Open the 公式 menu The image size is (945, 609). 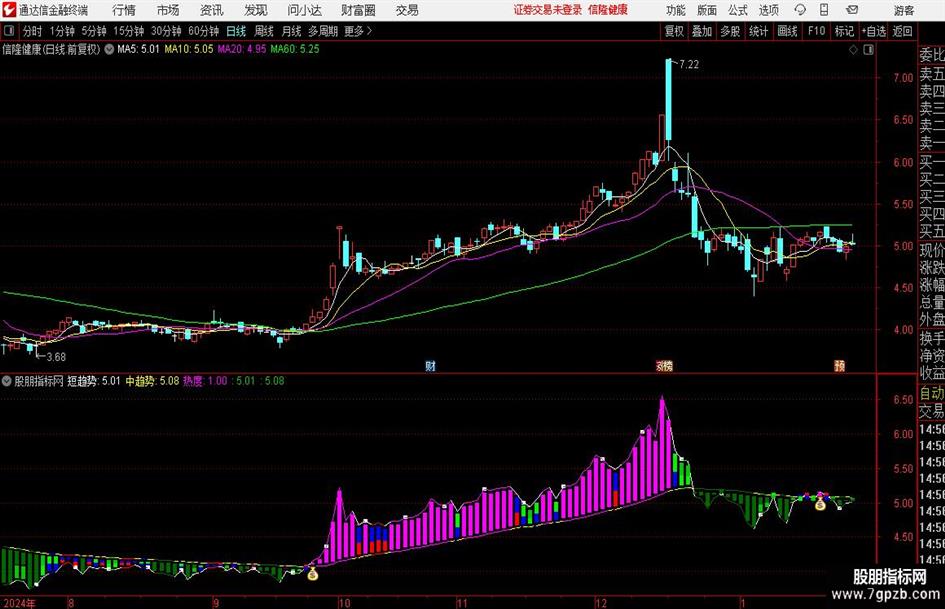tap(738, 10)
